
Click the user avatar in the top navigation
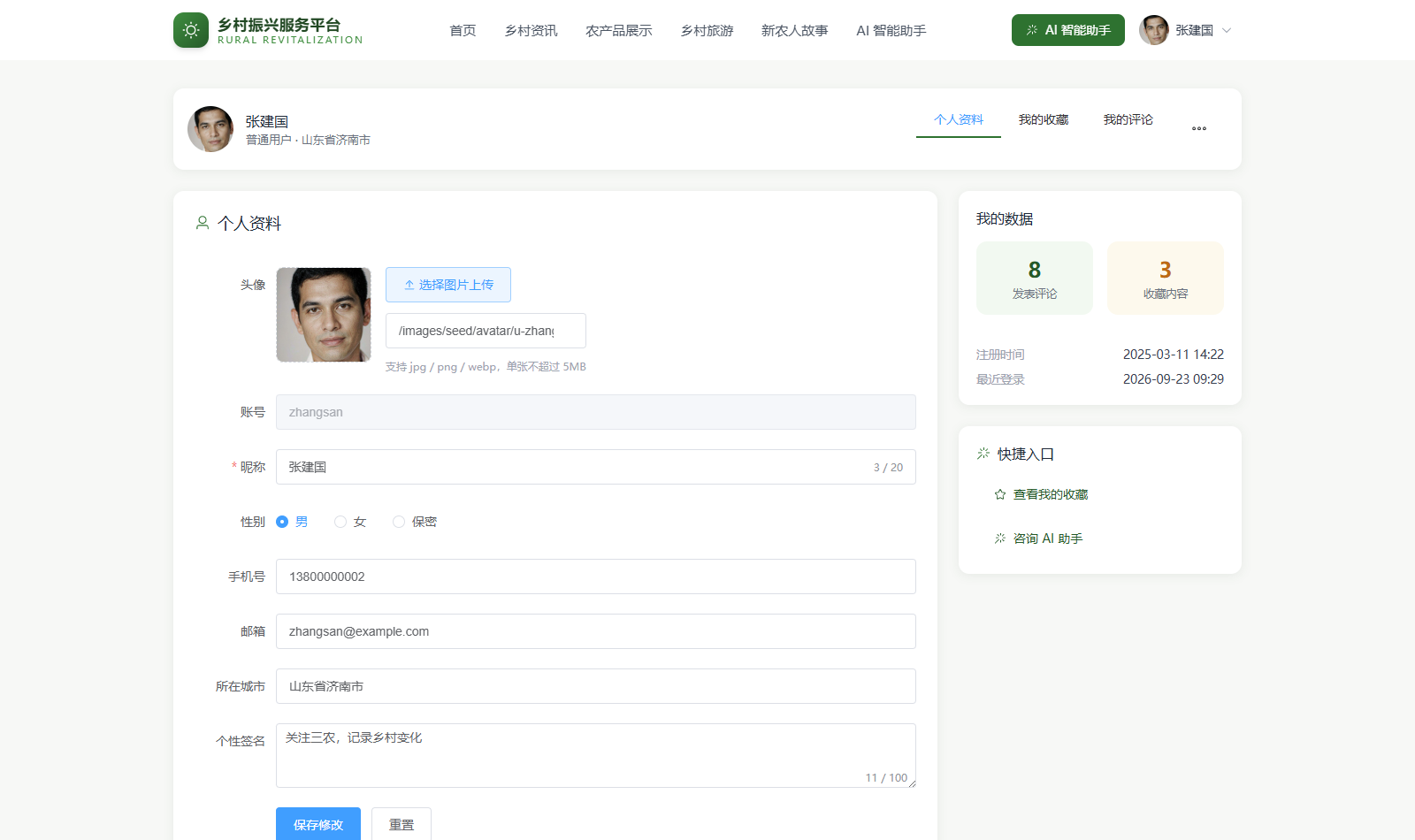(x=1153, y=30)
